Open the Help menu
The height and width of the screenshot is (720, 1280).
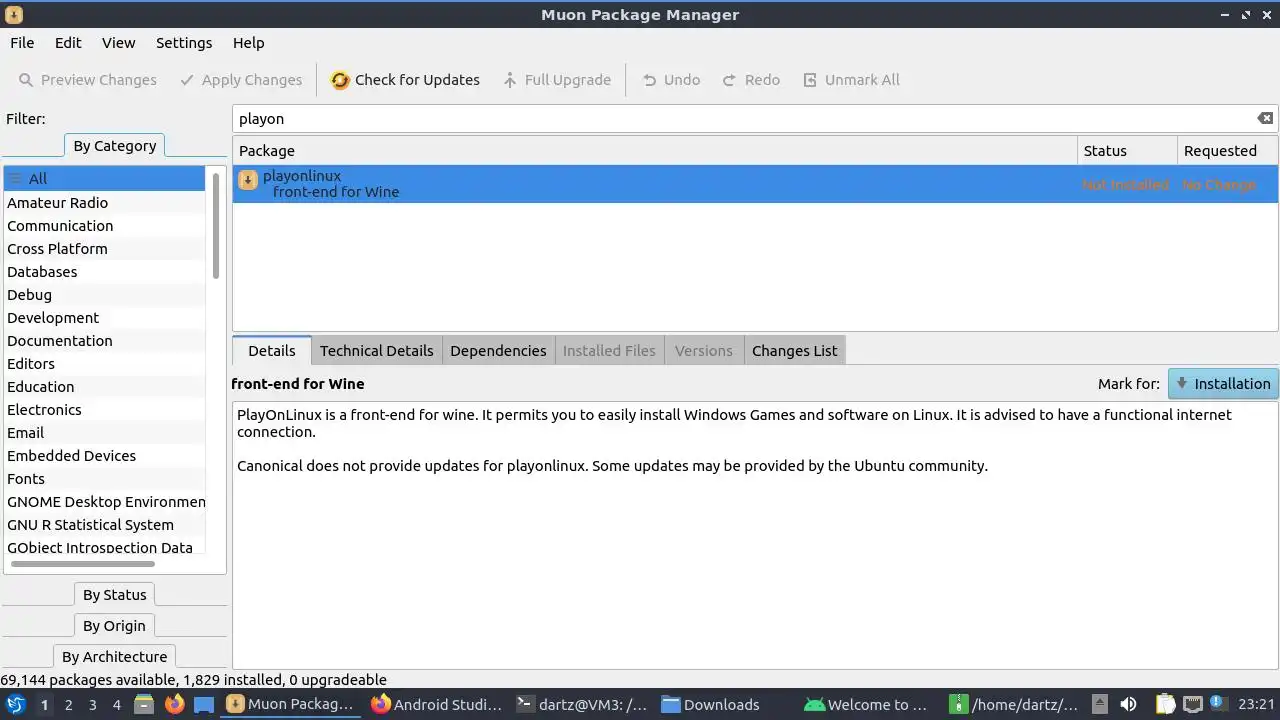pos(248,43)
